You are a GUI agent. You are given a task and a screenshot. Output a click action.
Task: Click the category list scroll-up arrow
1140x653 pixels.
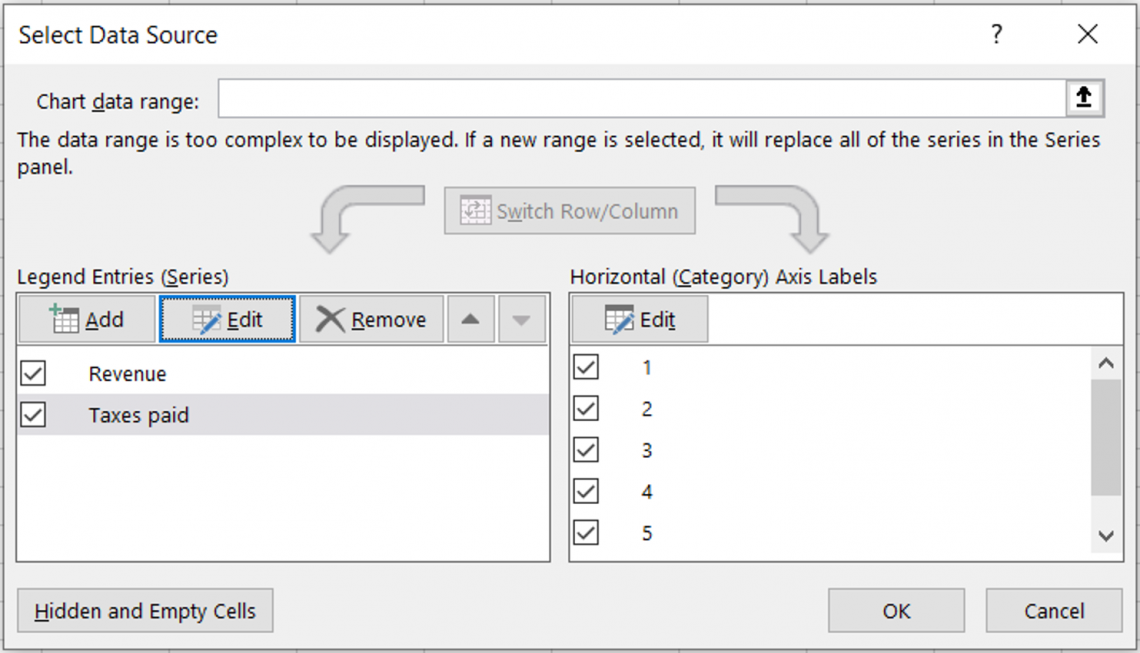[x=1106, y=363]
